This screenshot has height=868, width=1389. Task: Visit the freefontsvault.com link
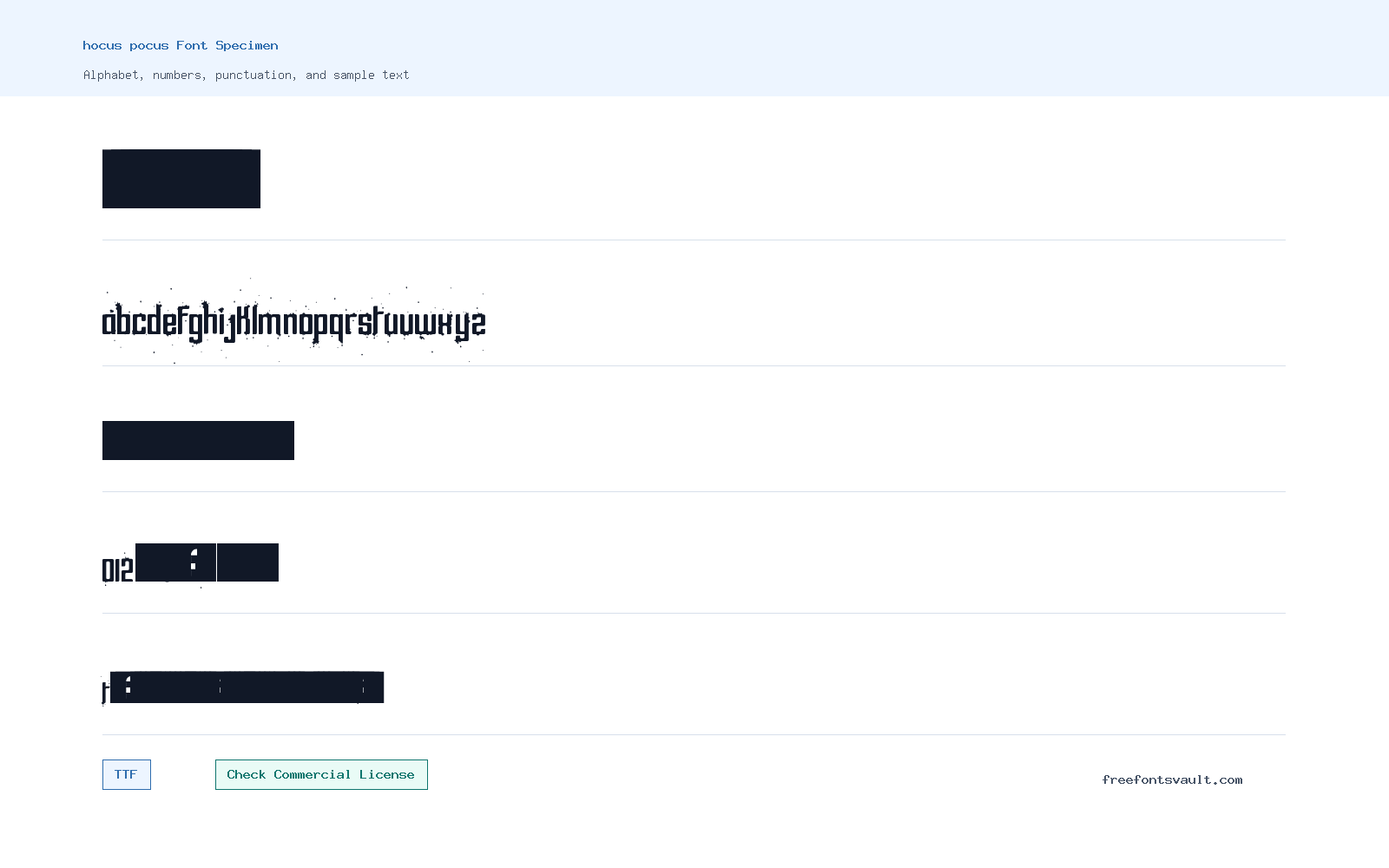coord(1172,779)
